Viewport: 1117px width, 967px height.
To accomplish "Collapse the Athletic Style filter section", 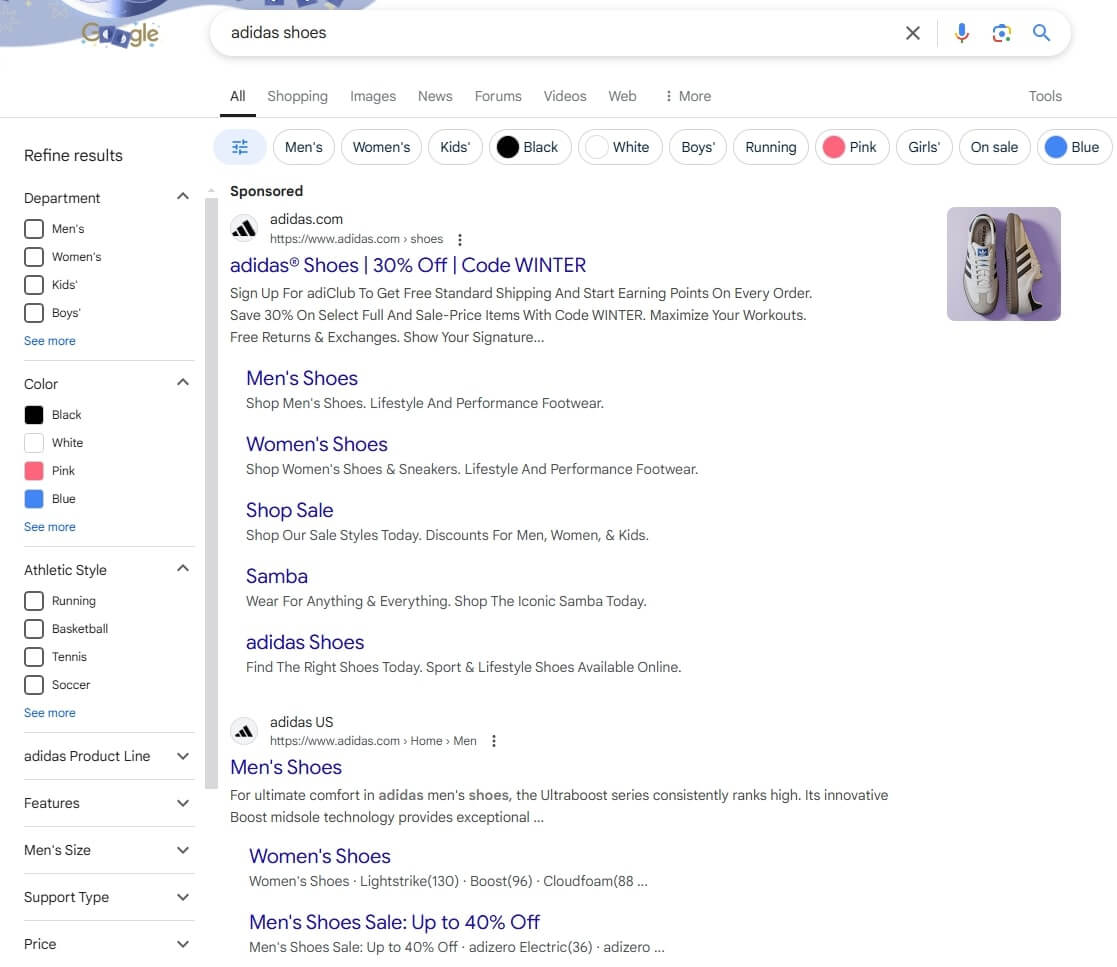I will coord(183,568).
